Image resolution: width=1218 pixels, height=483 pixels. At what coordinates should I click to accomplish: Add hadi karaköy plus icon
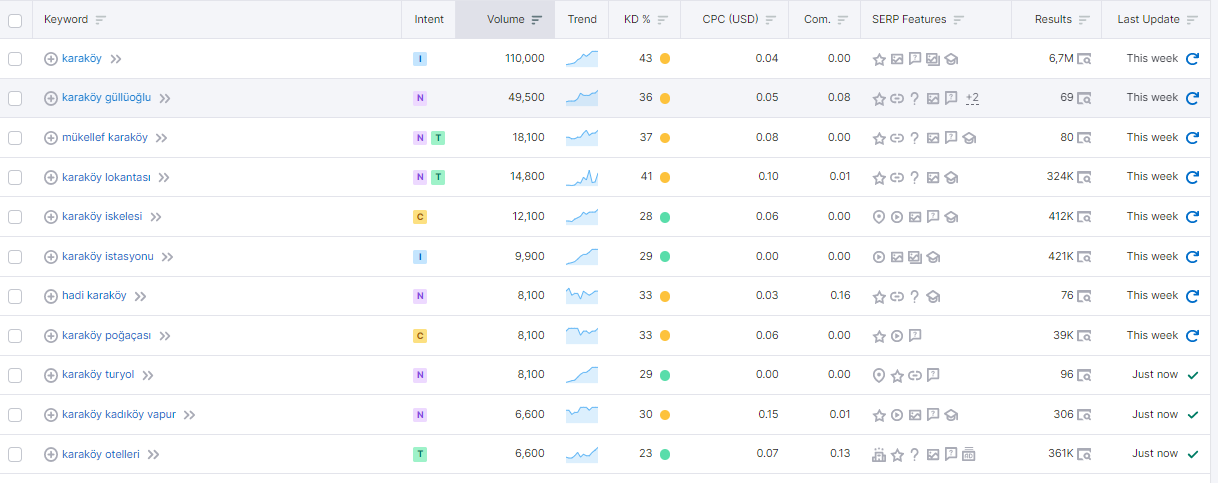(51, 296)
